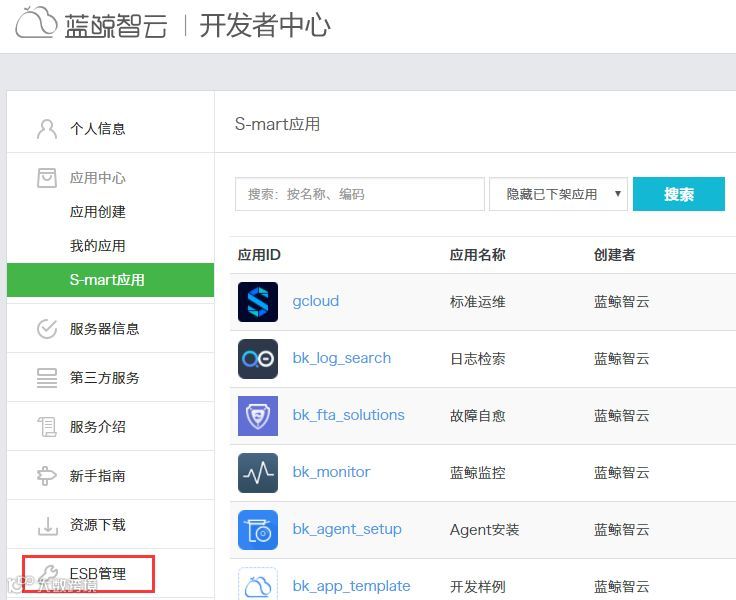Screen dimensions: 736x600
Task: Open 服务器信息 in the sidebar
Action: click(x=104, y=329)
